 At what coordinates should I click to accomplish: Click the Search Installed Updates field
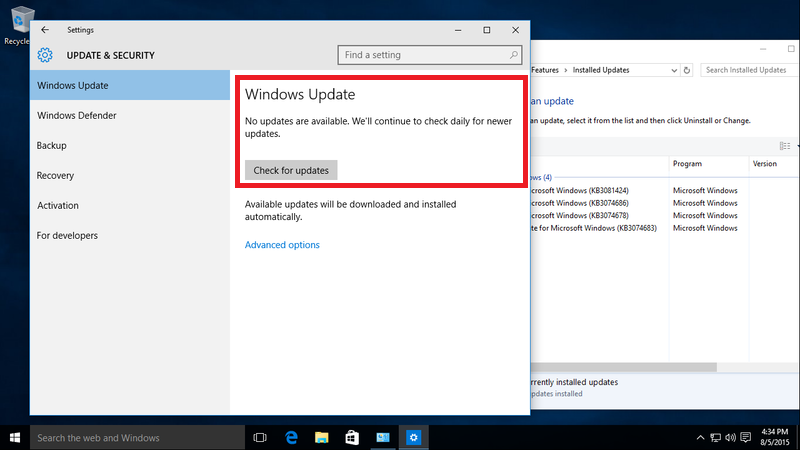(749, 70)
